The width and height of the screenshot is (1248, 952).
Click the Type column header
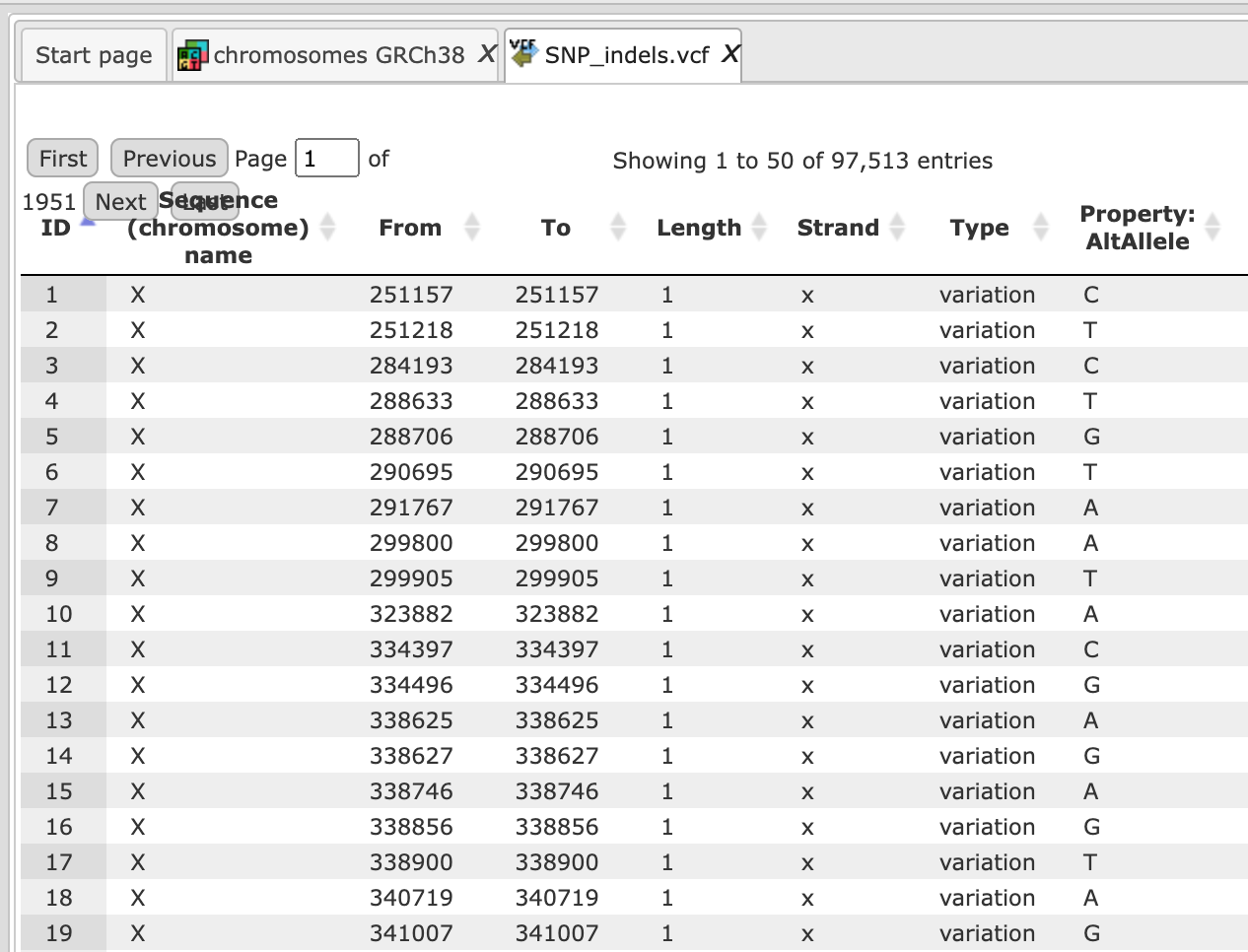pos(979,228)
